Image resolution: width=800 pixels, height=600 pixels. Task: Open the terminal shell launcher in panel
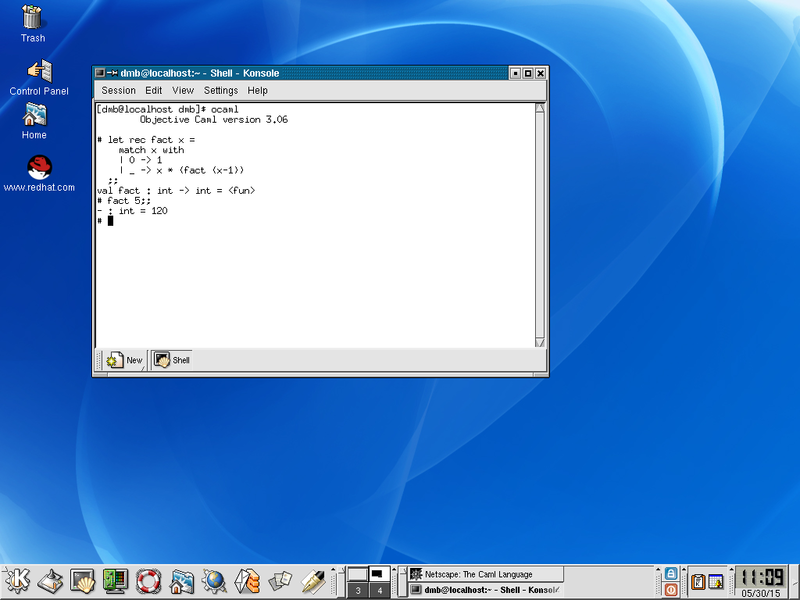(x=82, y=581)
